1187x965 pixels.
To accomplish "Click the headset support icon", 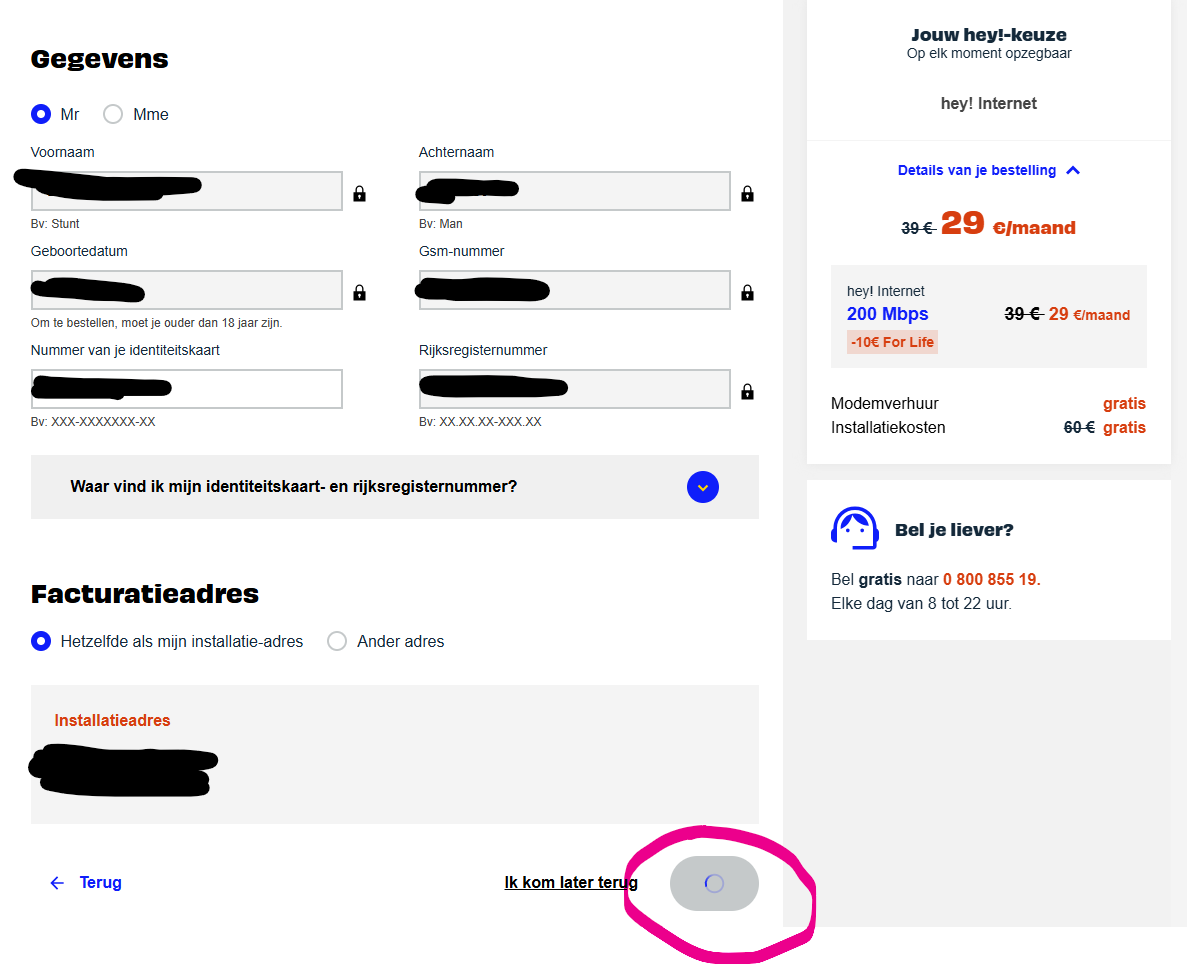I will [854, 528].
